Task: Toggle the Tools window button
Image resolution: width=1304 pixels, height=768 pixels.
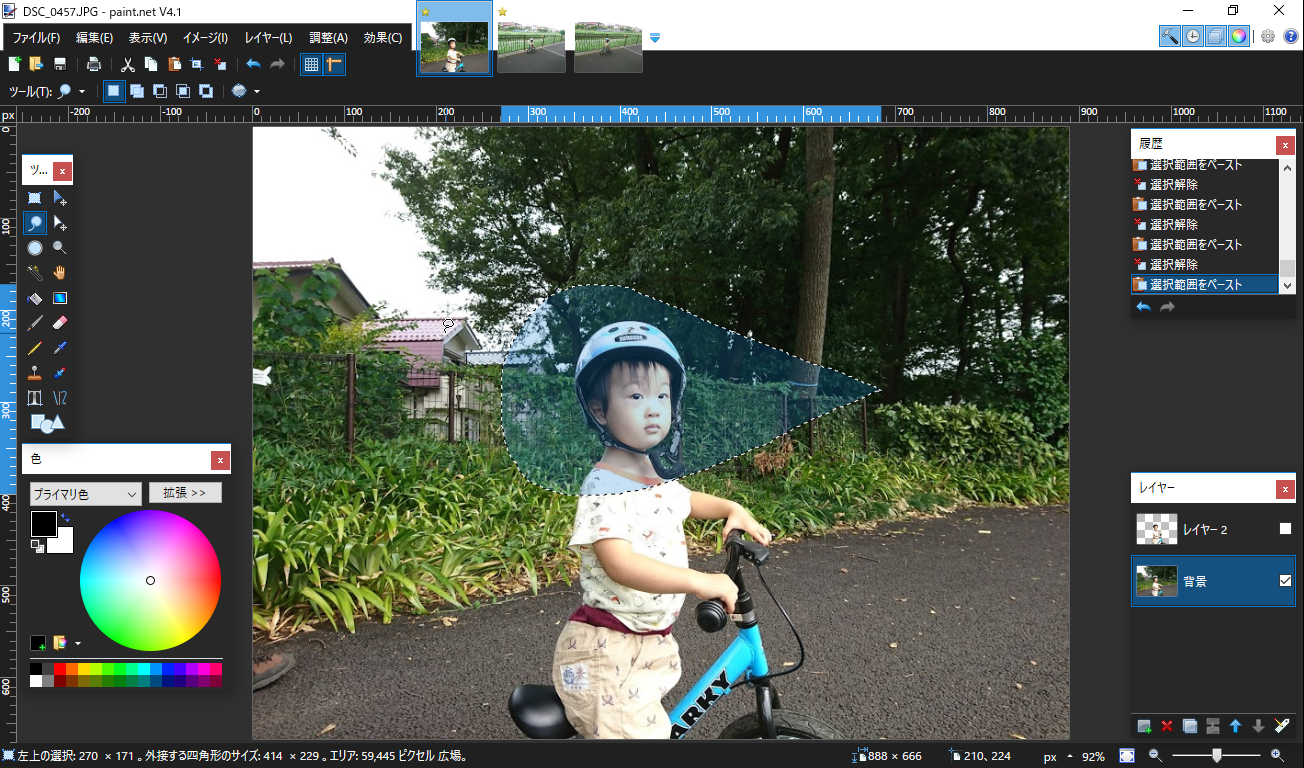Action: pyautogui.click(x=1170, y=37)
